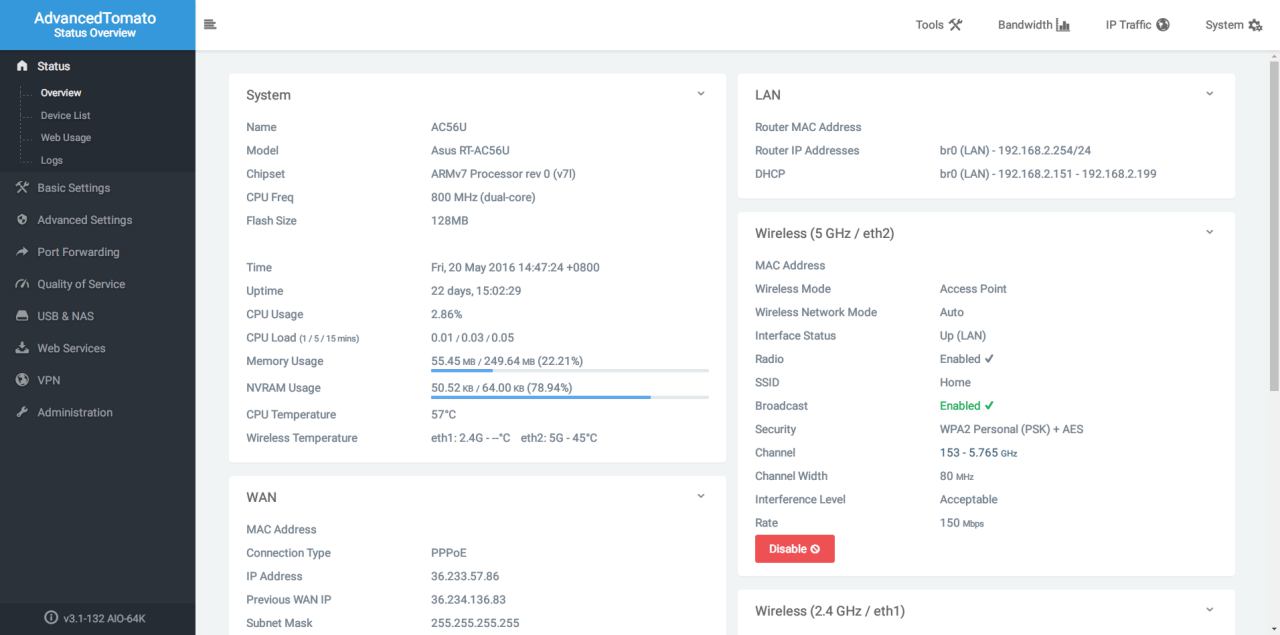Open the Web Usage page
Image resolution: width=1280 pixels, height=635 pixels.
click(x=65, y=137)
